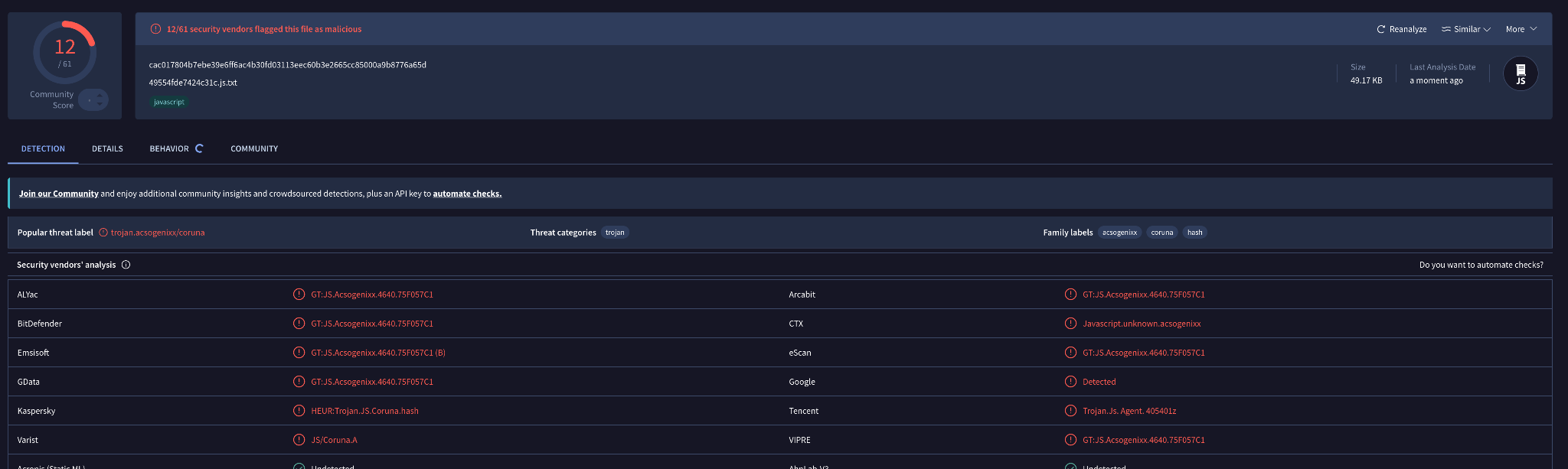1568x469 pixels.
Task: Click the 49.17 KB size value
Action: click(x=1366, y=80)
